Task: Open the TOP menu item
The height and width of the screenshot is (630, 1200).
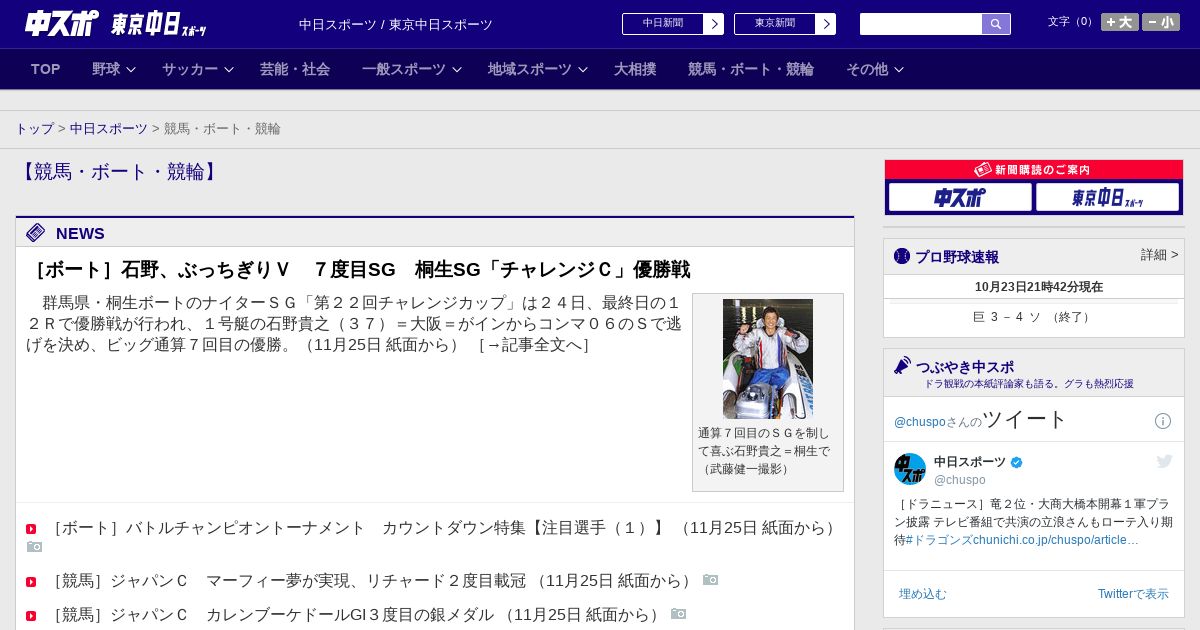Action: pos(46,69)
